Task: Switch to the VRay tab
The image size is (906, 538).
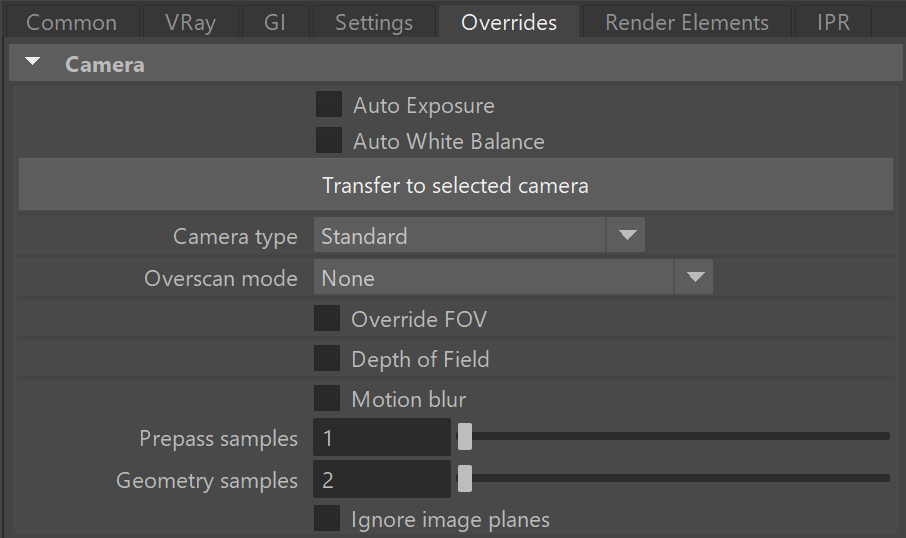Action: 190,22
